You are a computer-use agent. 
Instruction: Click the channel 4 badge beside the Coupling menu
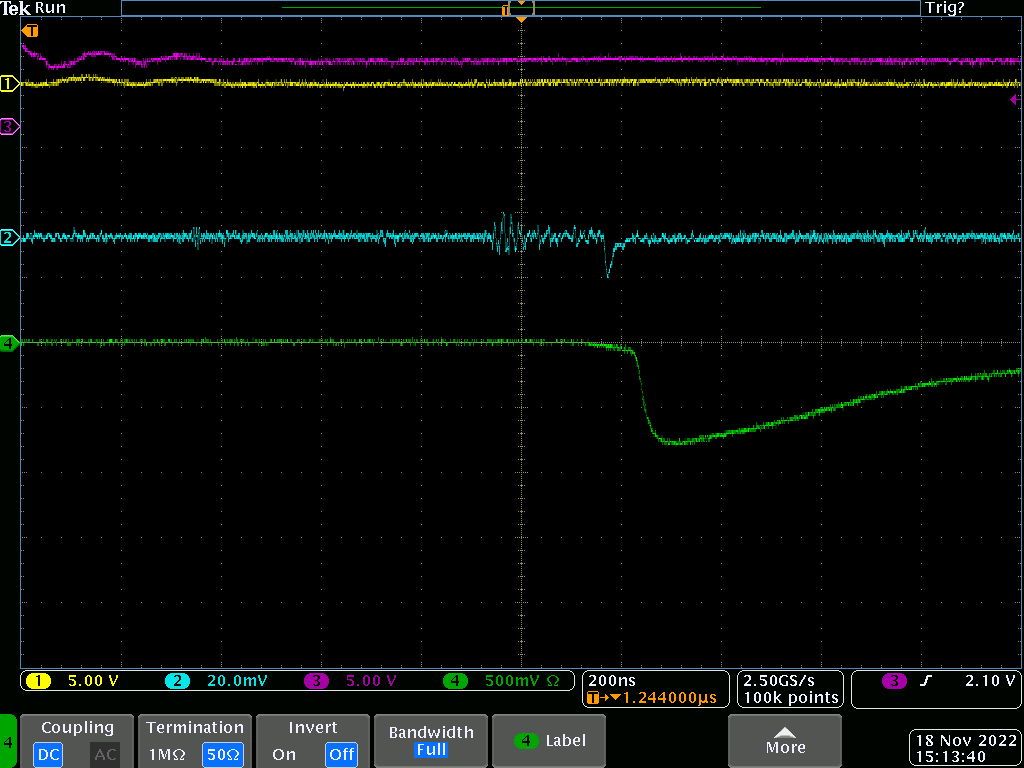(9, 742)
